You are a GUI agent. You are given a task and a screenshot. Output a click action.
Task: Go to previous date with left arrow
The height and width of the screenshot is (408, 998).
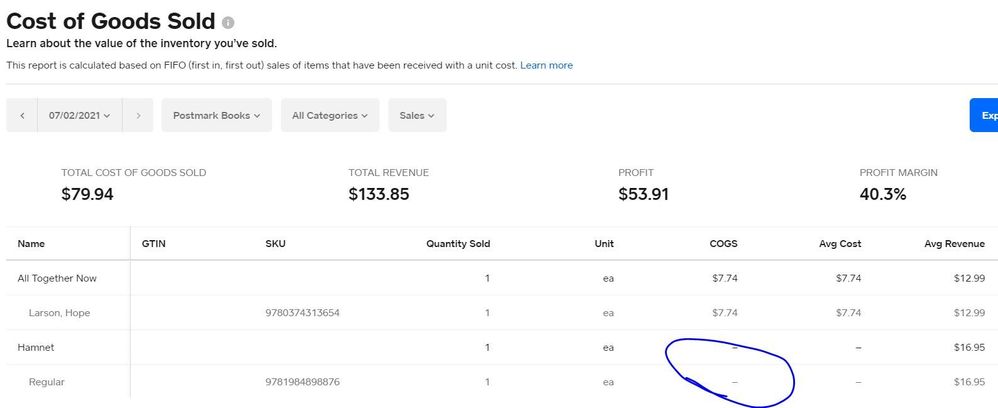(x=22, y=115)
